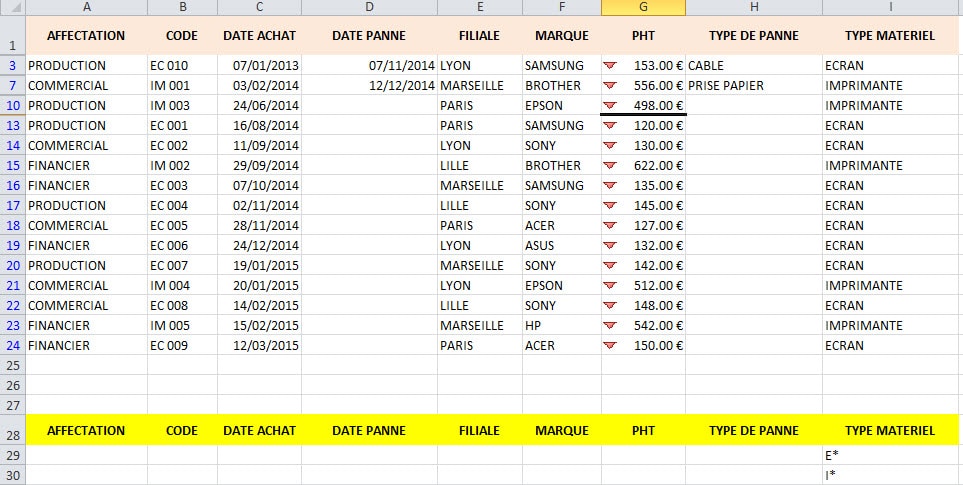Viewport: 963px width, 485px height.
Task: Click the red down arrow beside 556.00 €
Action: [609, 85]
